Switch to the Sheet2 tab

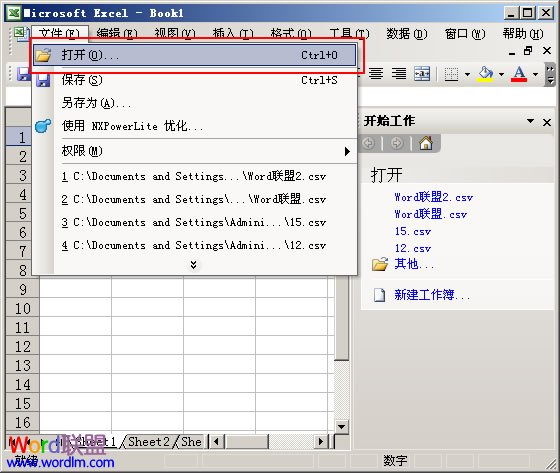coord(149,442)
